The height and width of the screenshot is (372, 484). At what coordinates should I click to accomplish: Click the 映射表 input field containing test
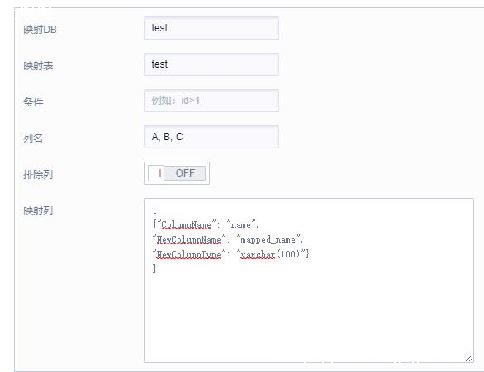211,64
